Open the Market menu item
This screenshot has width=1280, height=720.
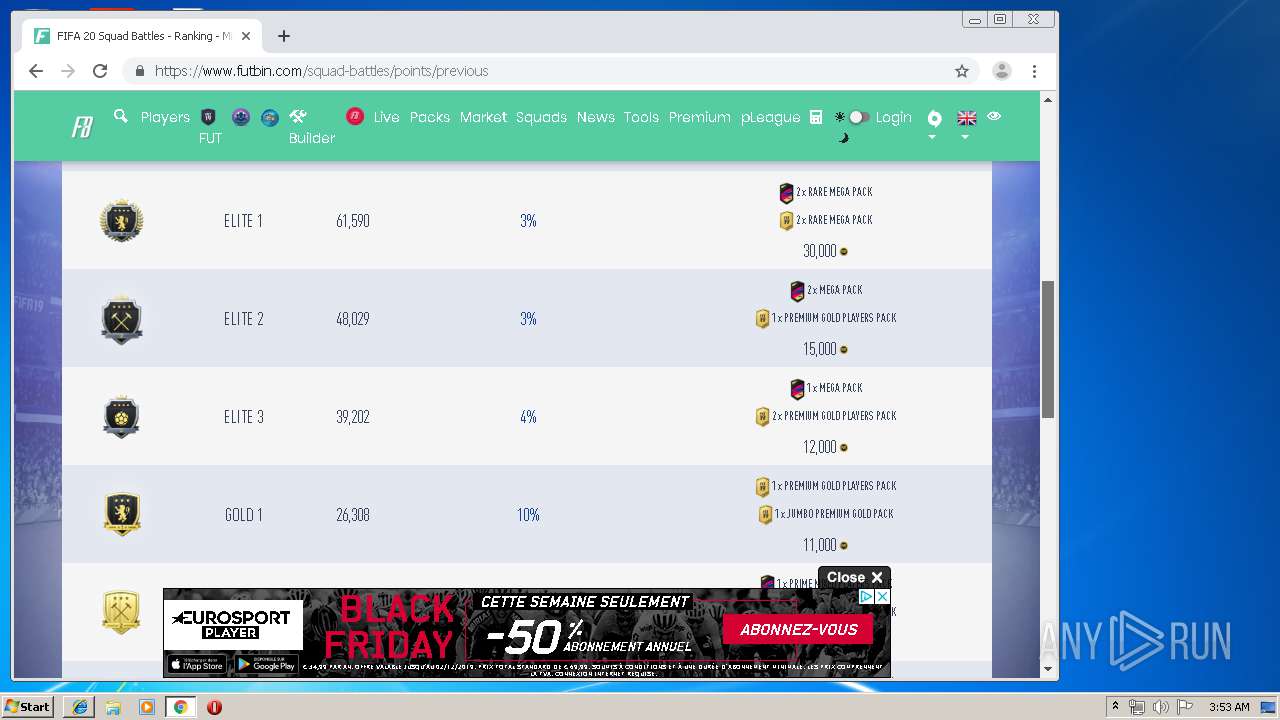483,117
